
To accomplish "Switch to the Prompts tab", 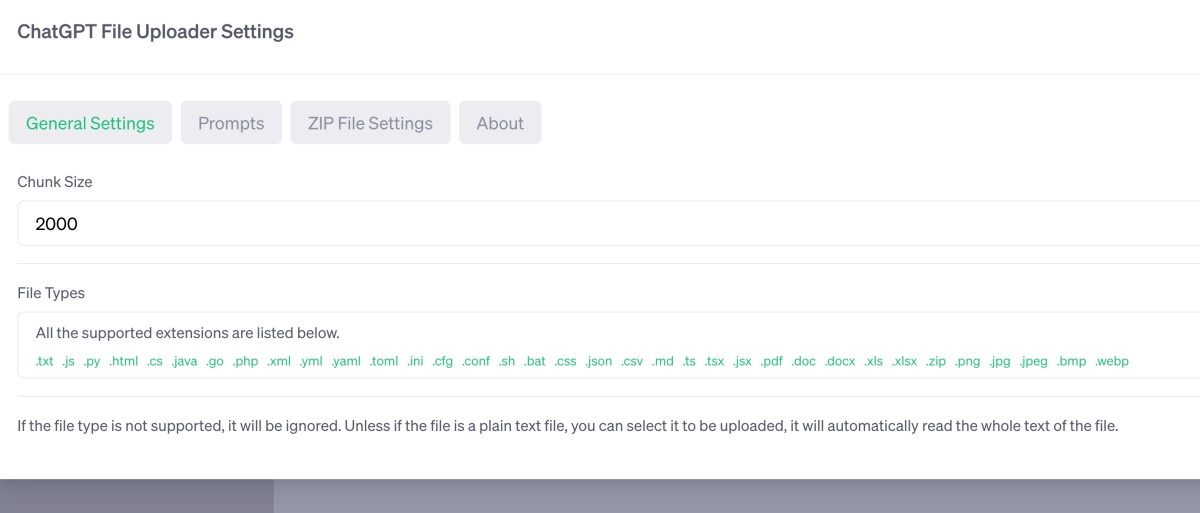I will click(x=231, y=123).
